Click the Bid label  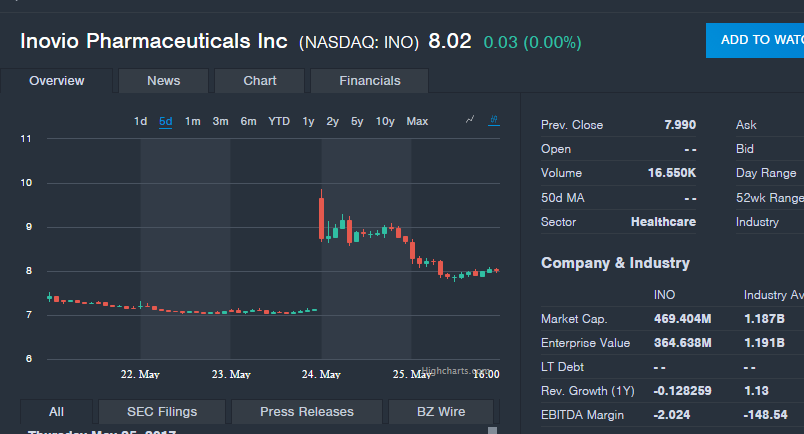[x=745, y=149]
